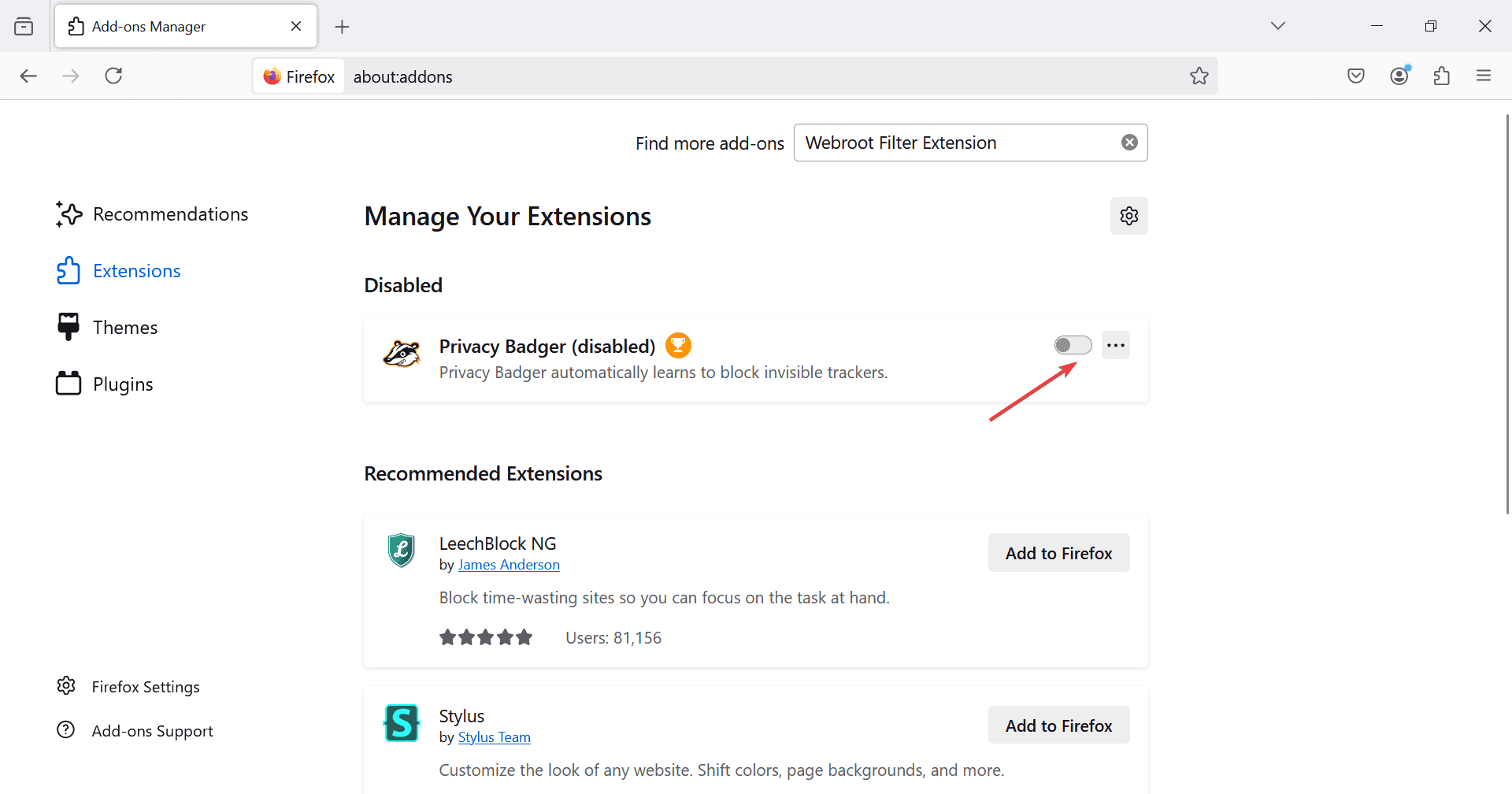The image size is (1512, 794).
Task: Click the Recommendations sparkle icon
Action: tap(69, 214)
